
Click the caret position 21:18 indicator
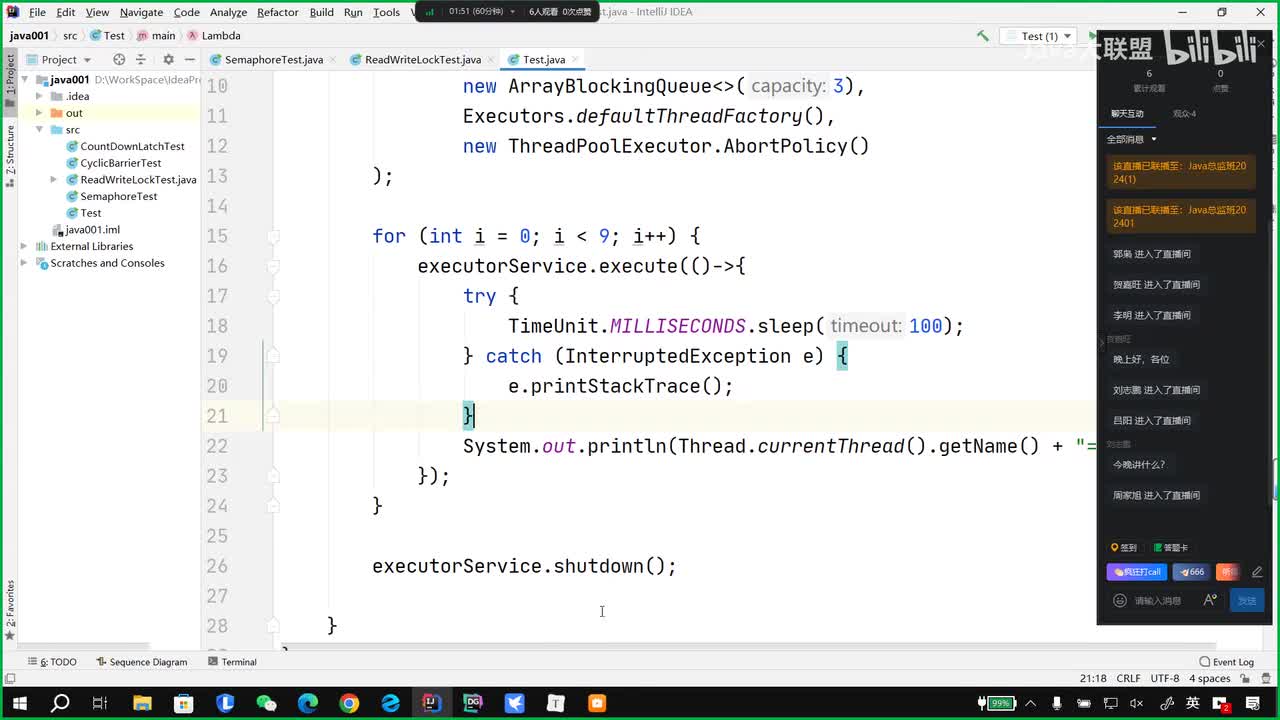[x=1093, y=679]
